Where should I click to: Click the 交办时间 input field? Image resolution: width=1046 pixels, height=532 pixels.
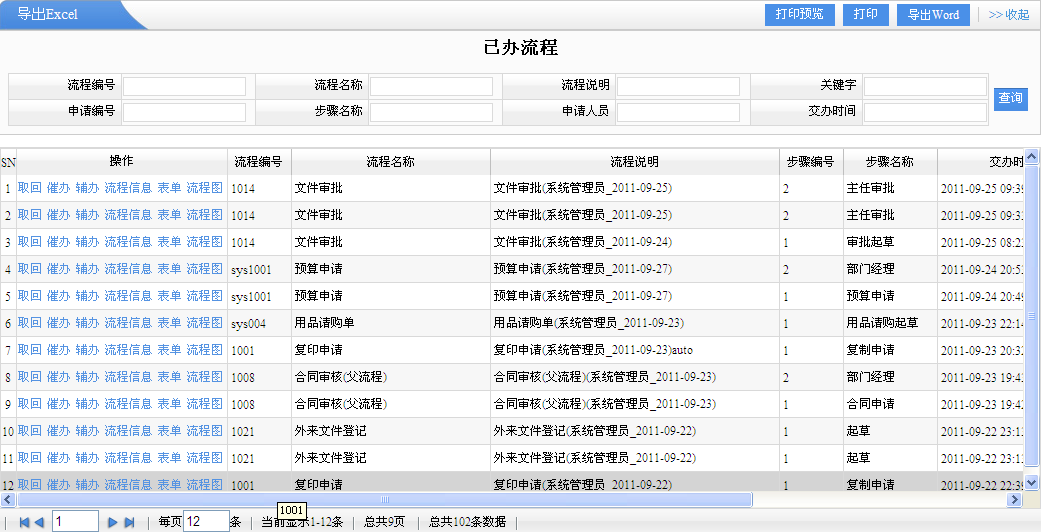point(925,112)
